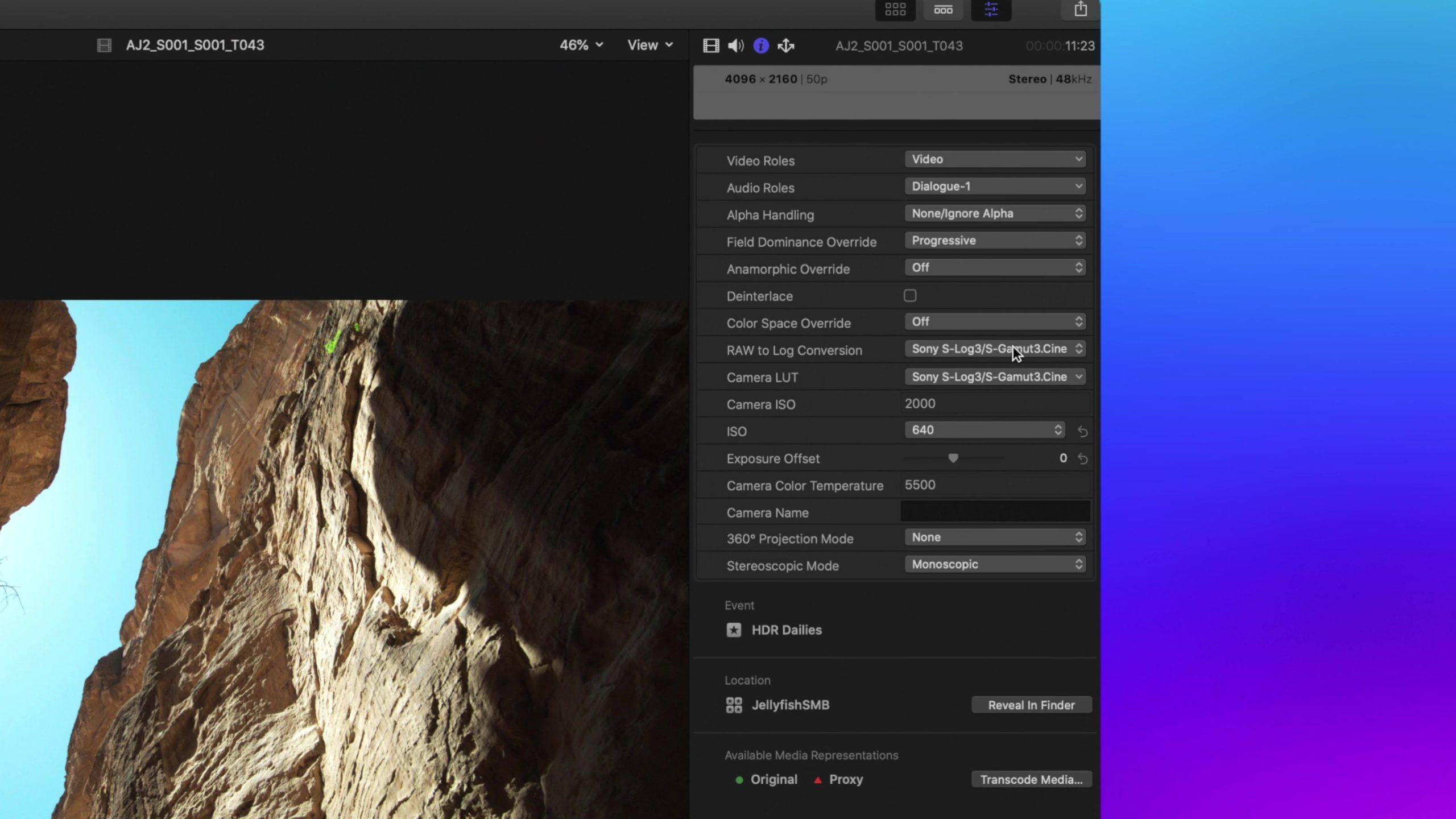Click the Transcode Media button
This screenshot has width=1456, height=819.
1030,779
